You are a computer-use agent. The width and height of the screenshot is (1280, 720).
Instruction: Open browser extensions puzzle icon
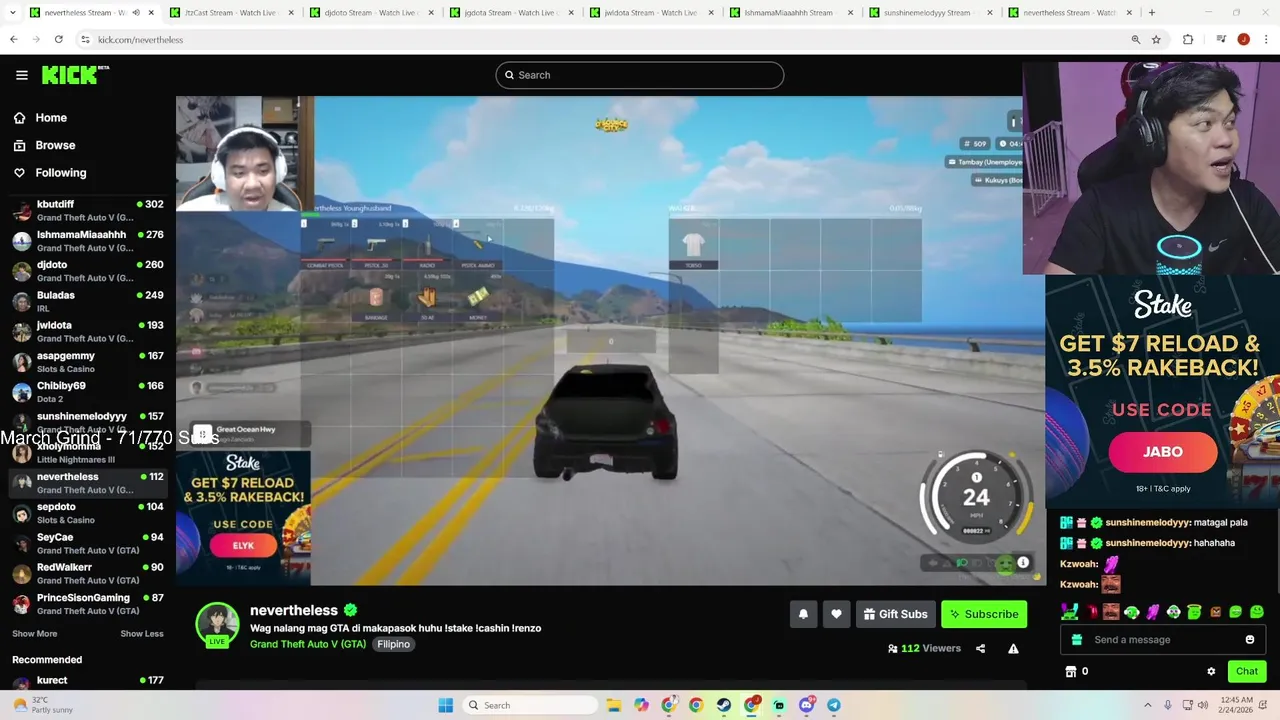(1188, 39)
